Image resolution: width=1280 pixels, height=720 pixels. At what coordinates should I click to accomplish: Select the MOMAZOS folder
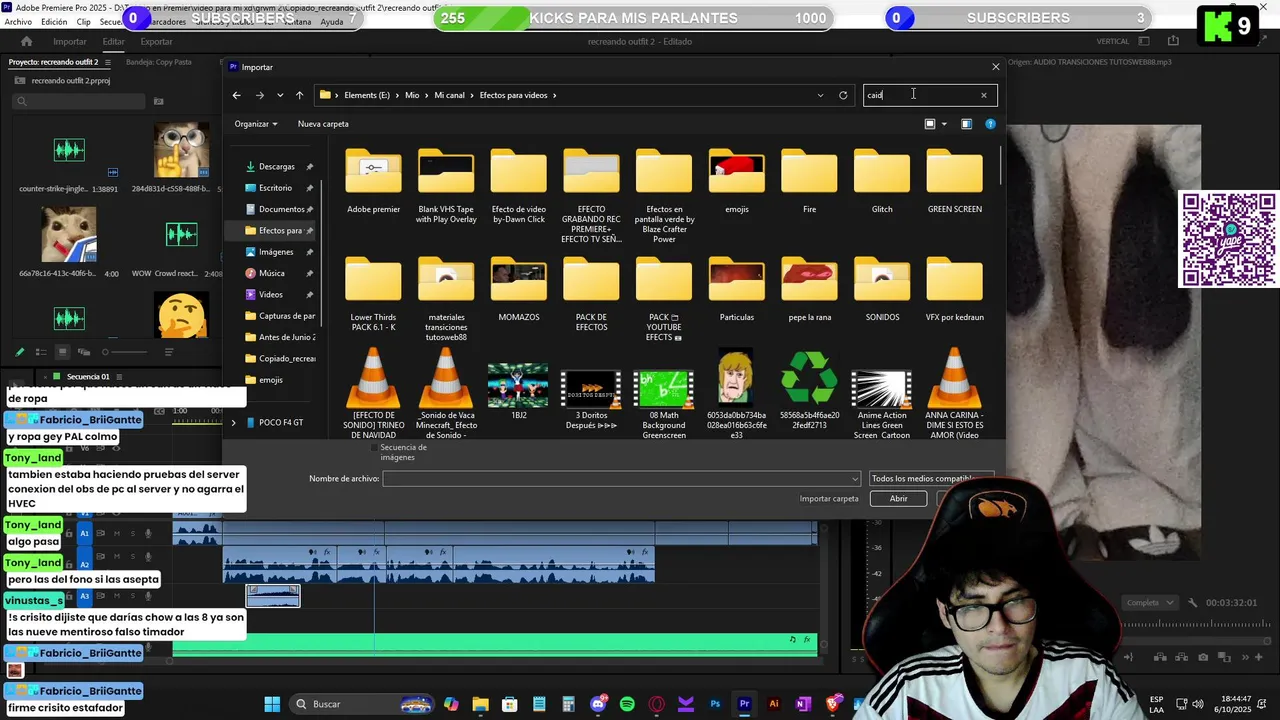518,288
